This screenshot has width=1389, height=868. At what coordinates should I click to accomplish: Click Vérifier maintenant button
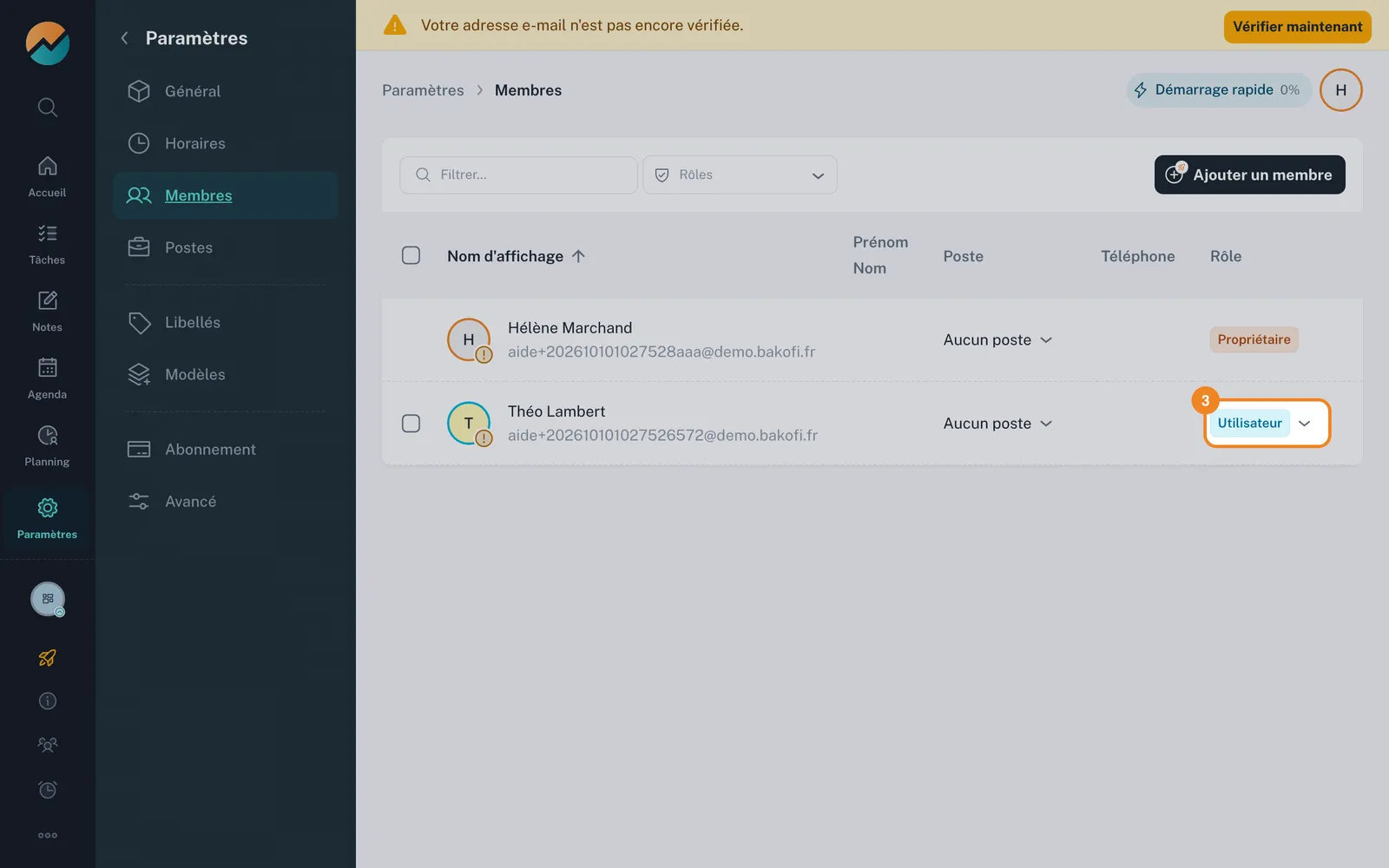pyautogui.click(x=1298, y=27)
